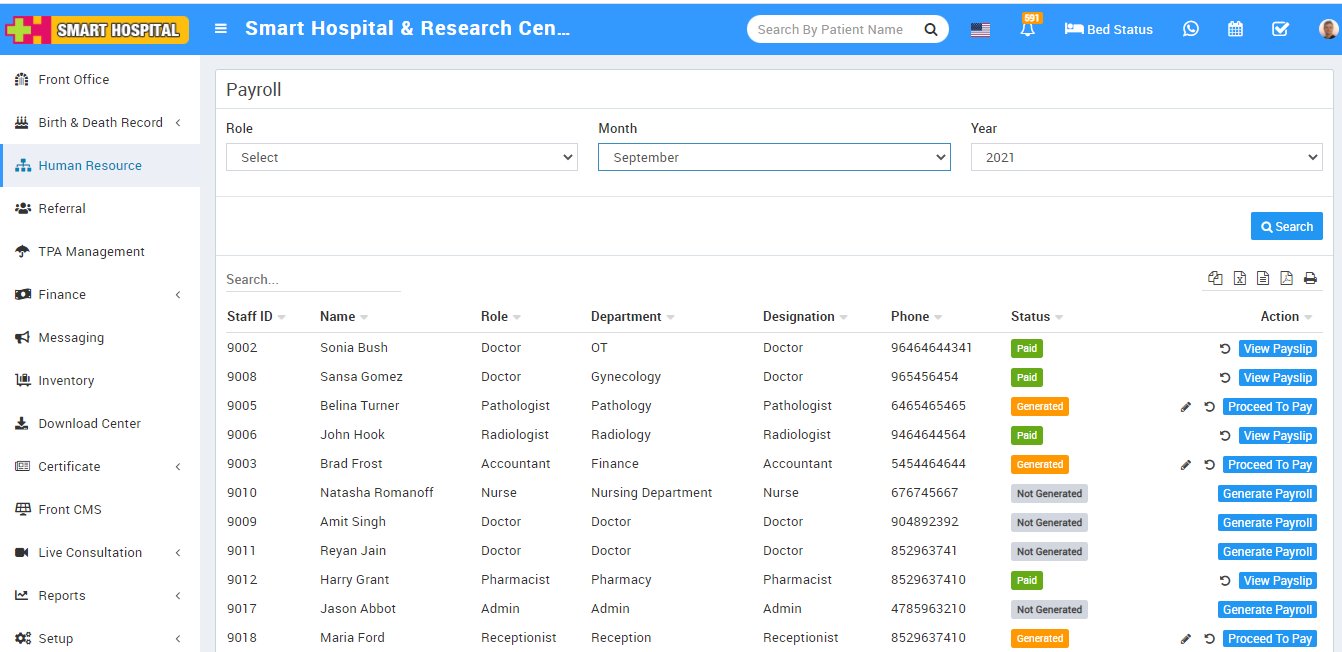Viewport: 1342px width, 652px height.
Task: Open the calendar icon in the top bar
Action: point(1235,29)
